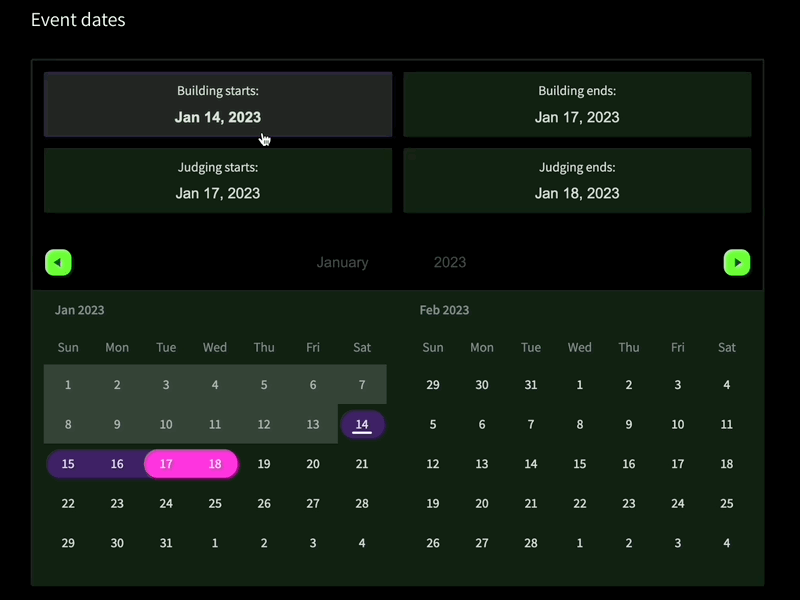Open the Judging starts date field
Screen dimensions: 800x600
click(218, 181)
